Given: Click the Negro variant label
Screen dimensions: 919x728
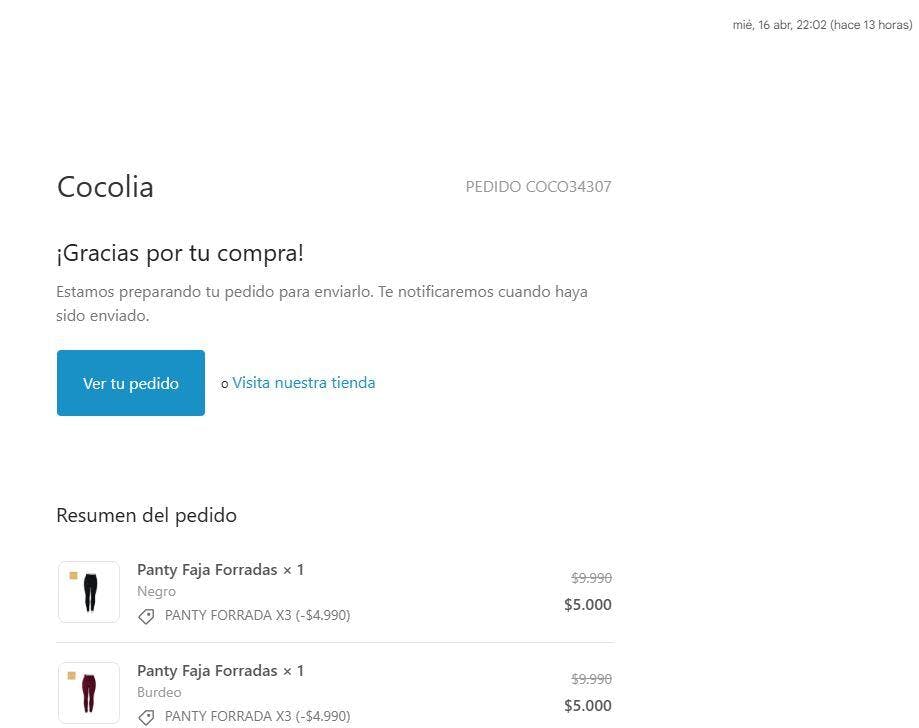Looking at the screenshot, I should pyautogui.click(x=156, y=591).
